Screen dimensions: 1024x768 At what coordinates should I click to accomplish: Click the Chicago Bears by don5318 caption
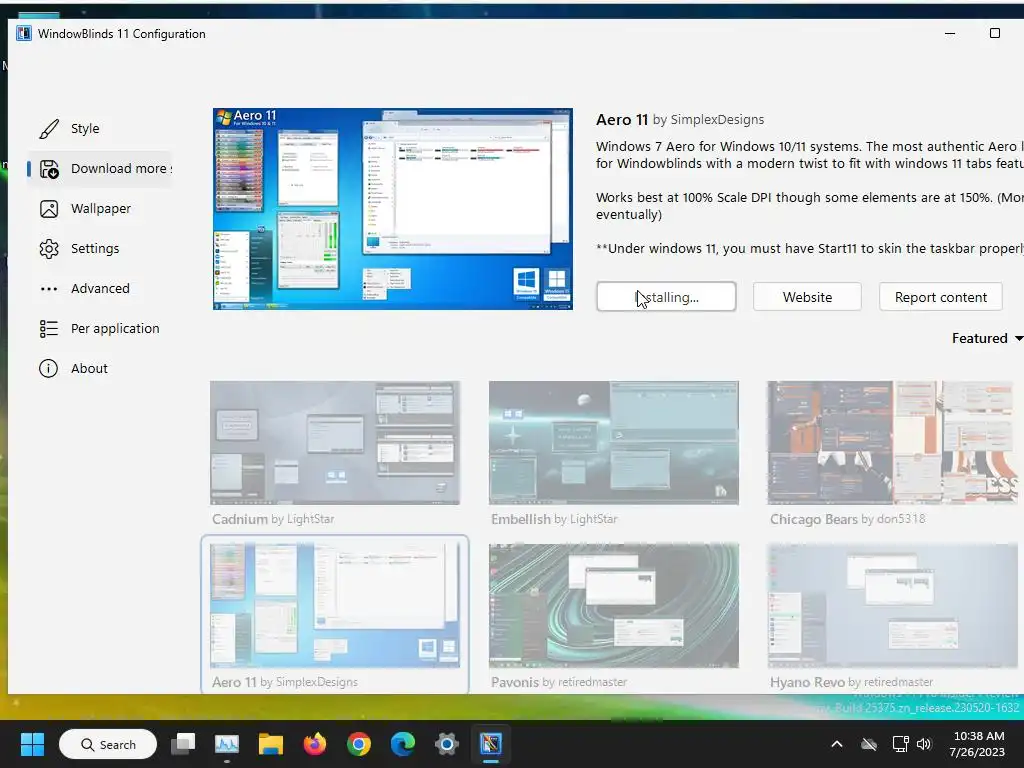(x=847, y=519)
